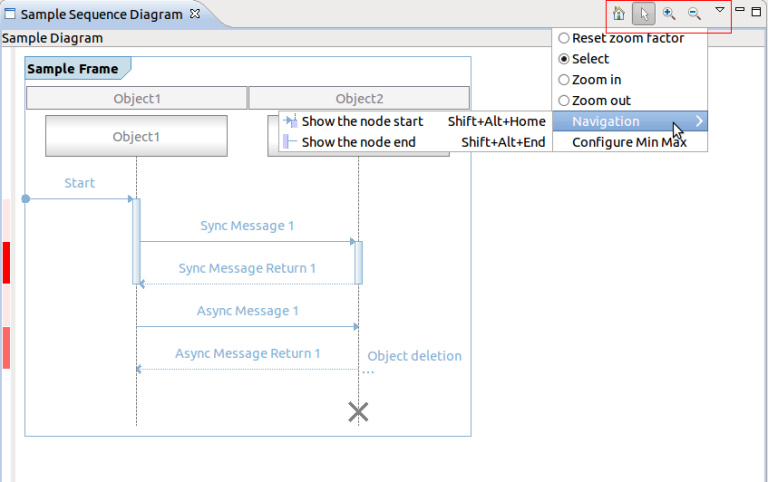Image resolution: width=768 pixels, height=482 pixels.
Task: Select the Reset zoom factor radio option
Action: click(564, 38)
